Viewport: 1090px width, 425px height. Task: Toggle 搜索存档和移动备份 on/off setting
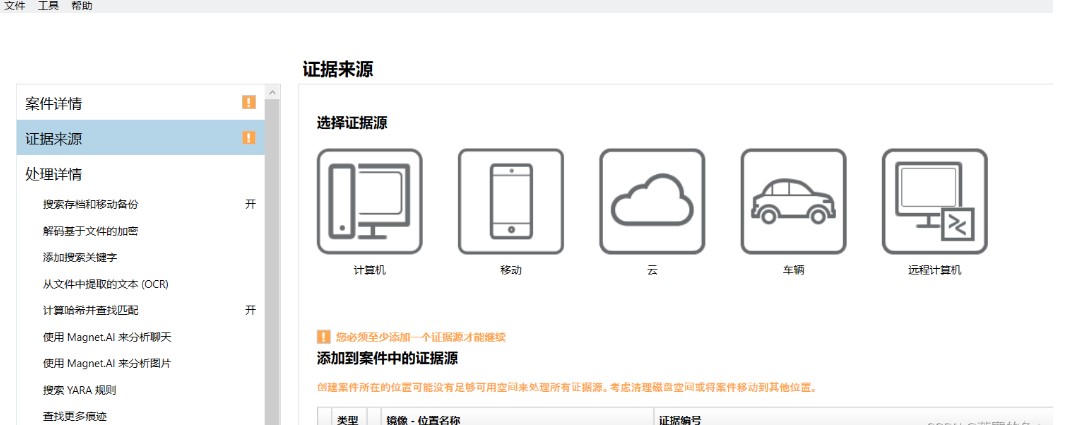(x=250, y=204)
